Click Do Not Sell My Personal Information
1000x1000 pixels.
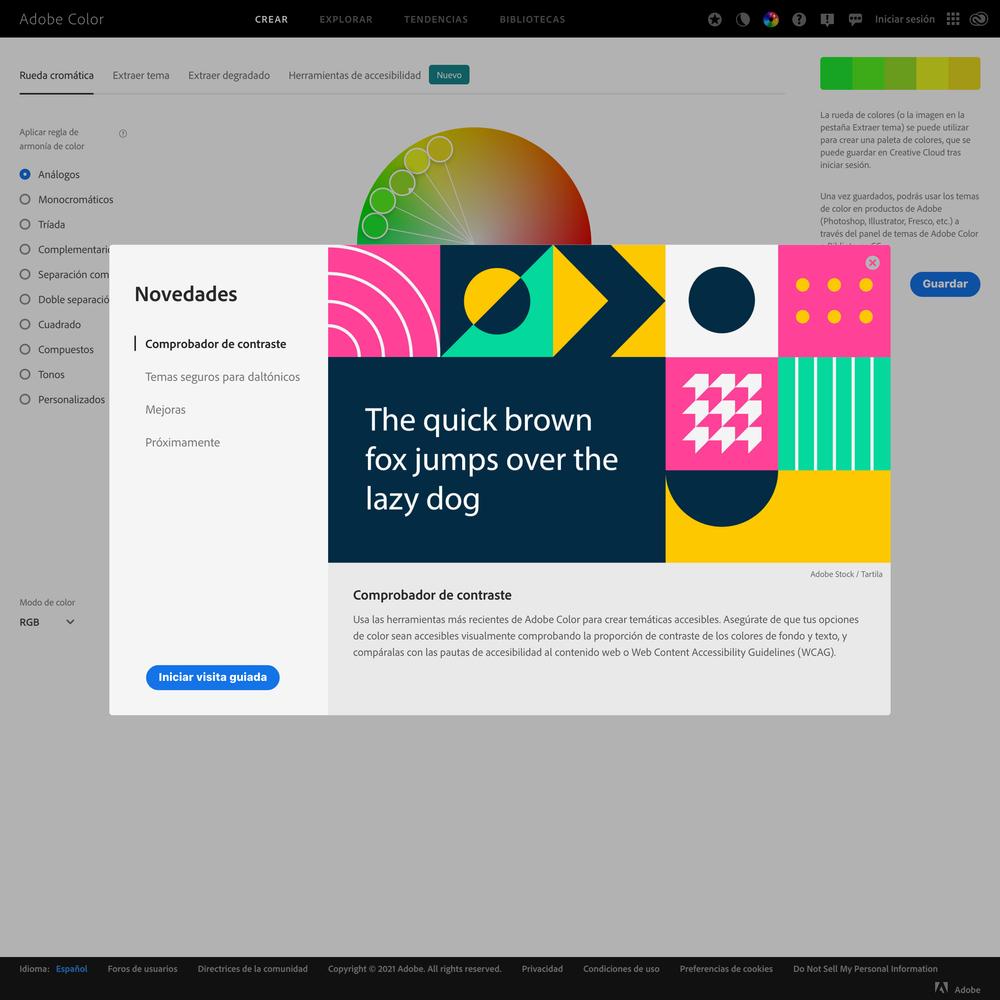(x=865, y=969)
